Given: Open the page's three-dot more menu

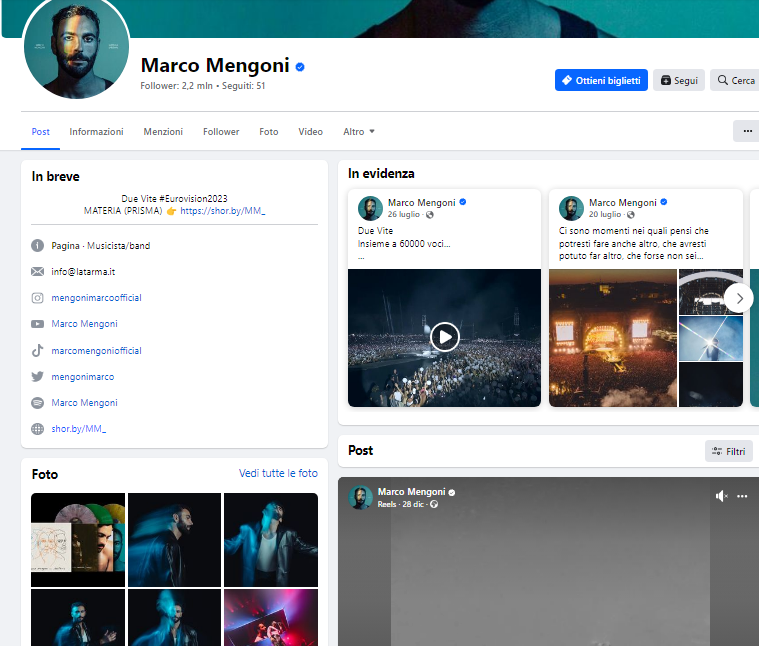Looking at the screenshot, I should [746, 131].
